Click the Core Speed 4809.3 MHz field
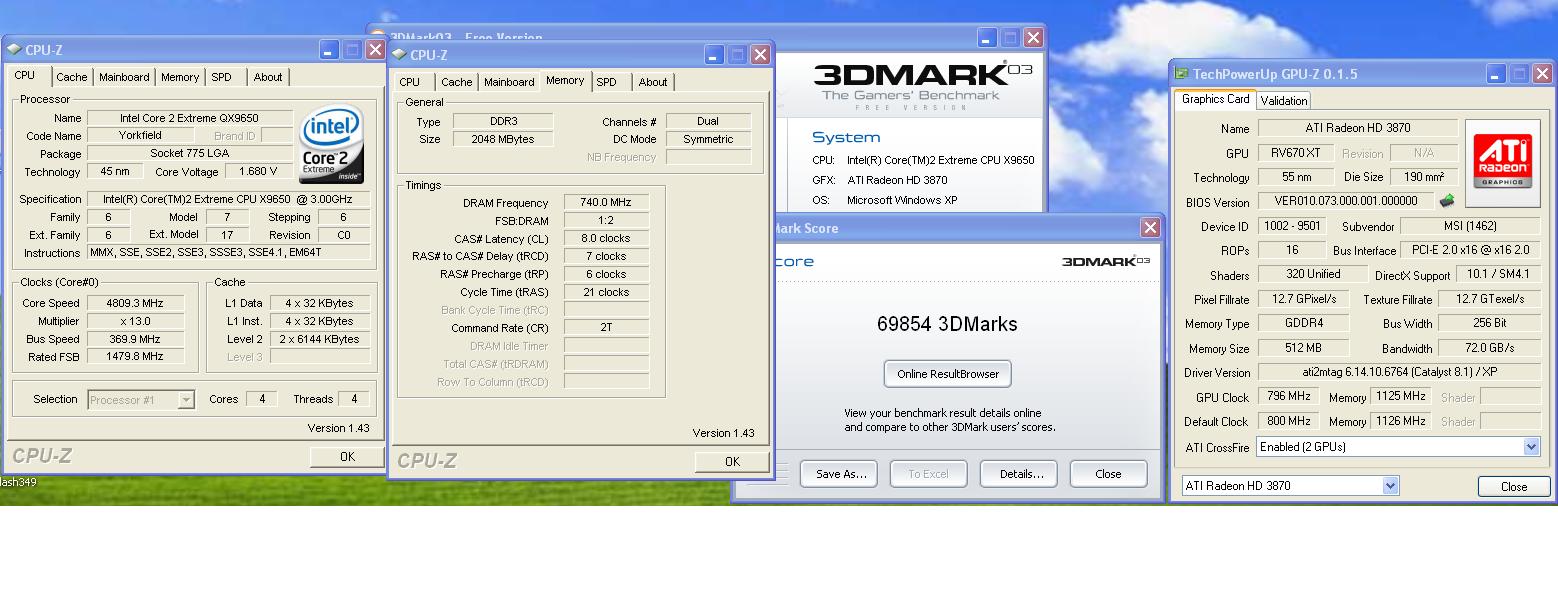1558x600 pixels. [134, 303]
